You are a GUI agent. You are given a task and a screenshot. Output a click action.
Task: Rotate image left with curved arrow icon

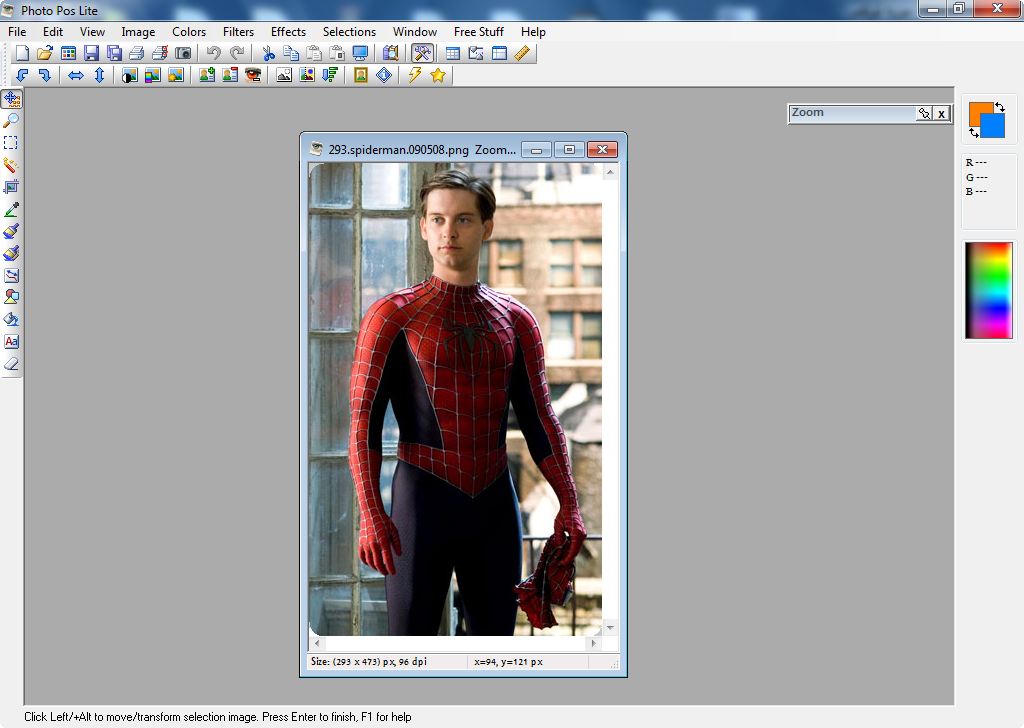pos(22,75)
